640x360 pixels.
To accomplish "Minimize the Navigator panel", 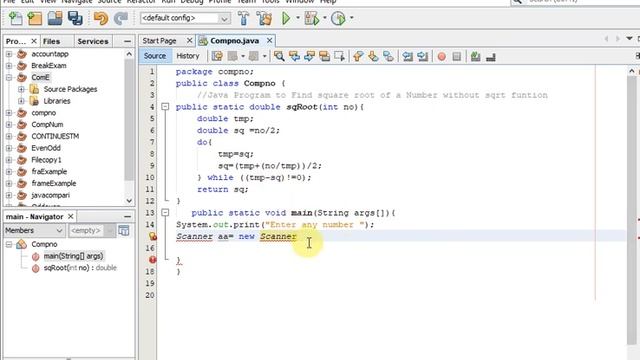I will (x=127, y=216).
